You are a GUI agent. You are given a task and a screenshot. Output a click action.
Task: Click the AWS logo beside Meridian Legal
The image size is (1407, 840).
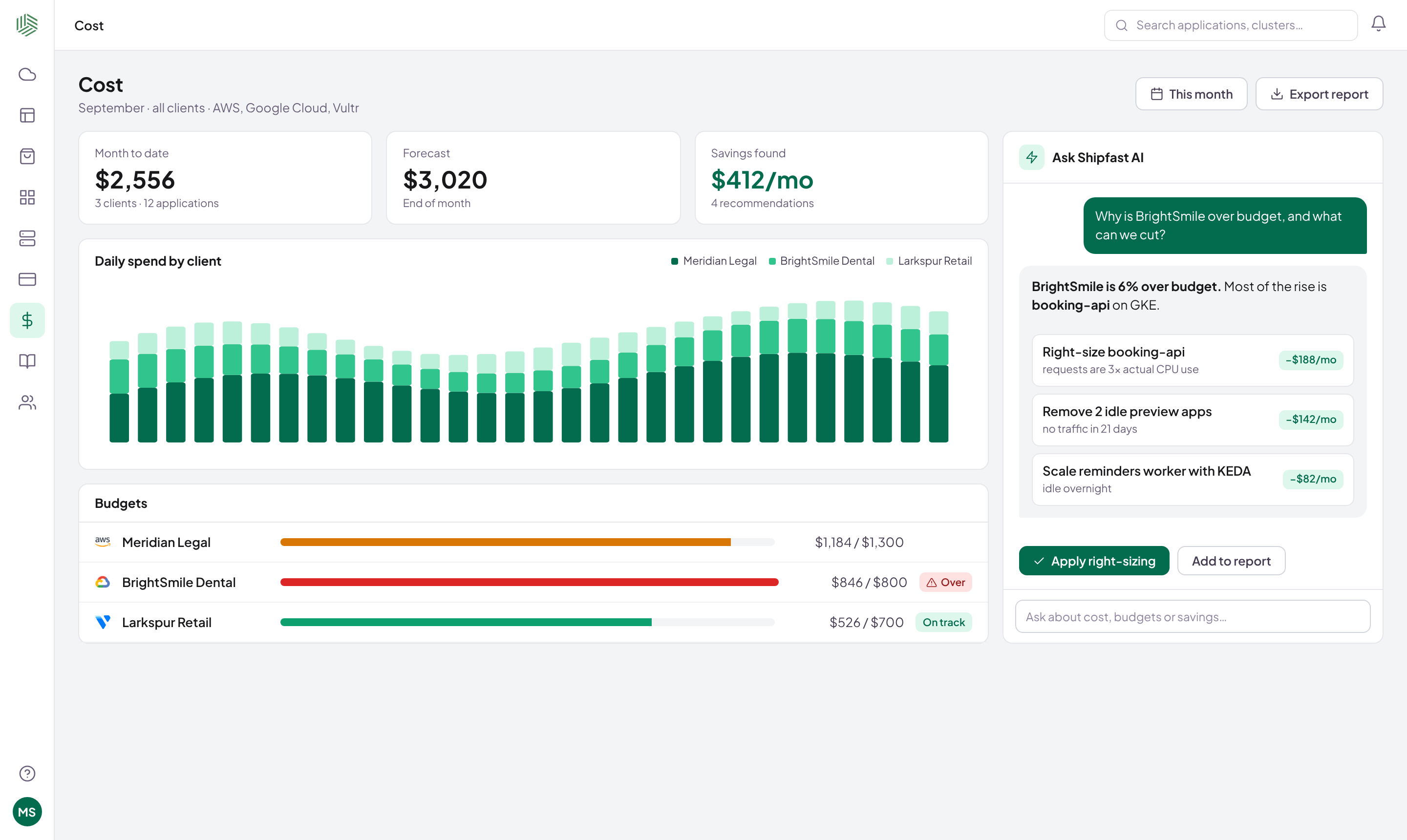point(103,542)
